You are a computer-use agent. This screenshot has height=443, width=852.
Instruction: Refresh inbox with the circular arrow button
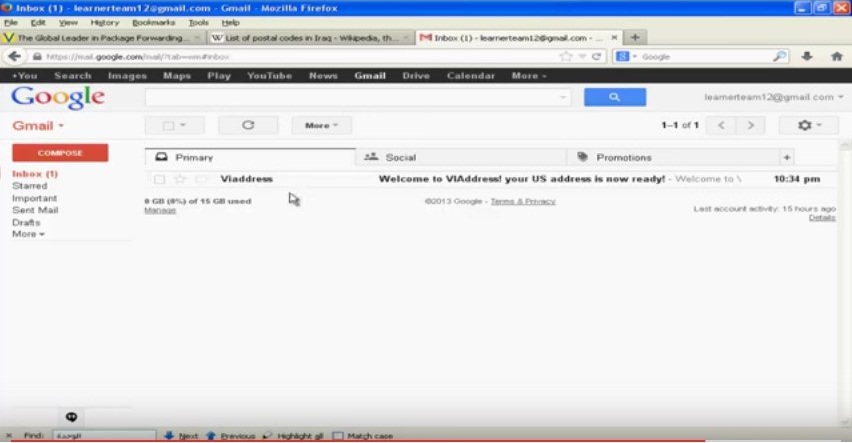[248, 125]
